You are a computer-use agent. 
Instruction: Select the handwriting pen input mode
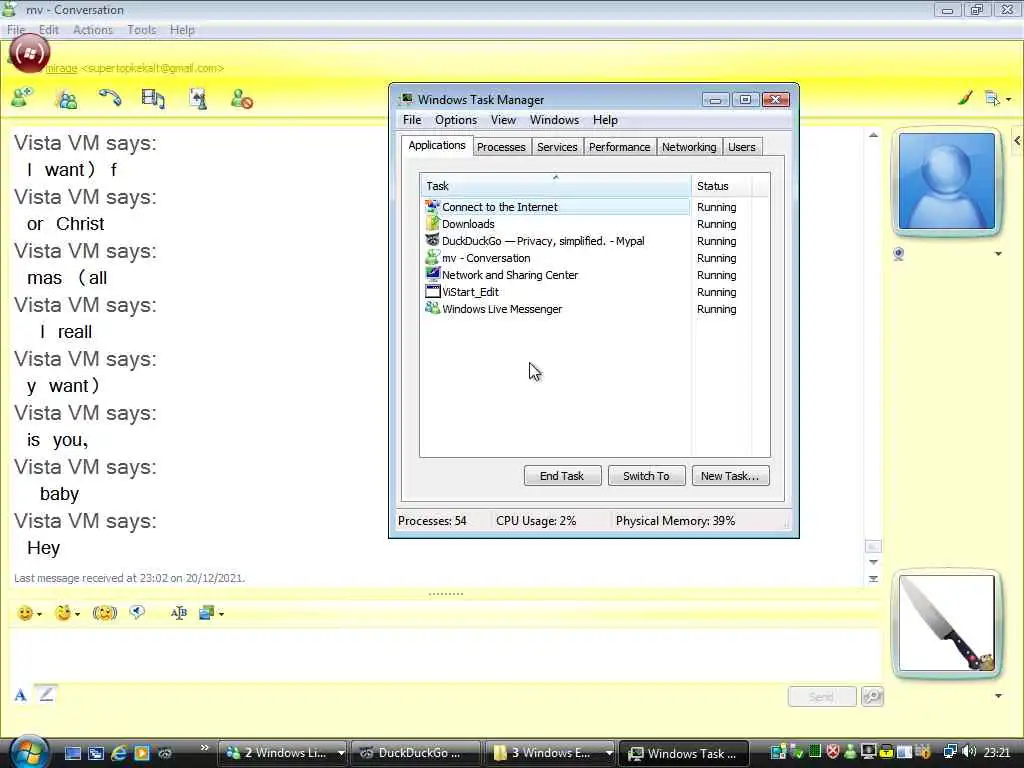tap(46, 694)
